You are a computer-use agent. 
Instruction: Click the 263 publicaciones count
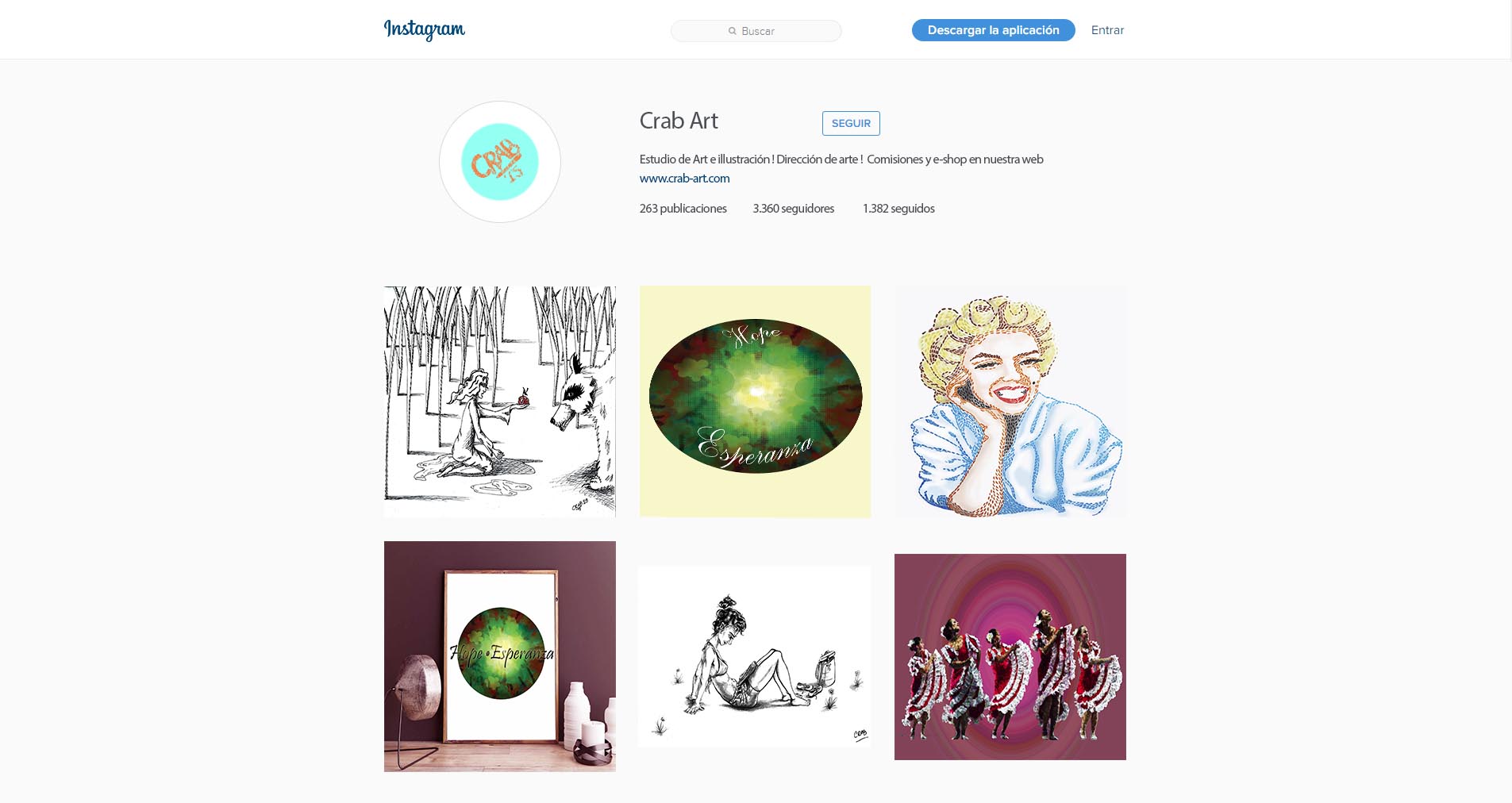[x=683, y=209]
